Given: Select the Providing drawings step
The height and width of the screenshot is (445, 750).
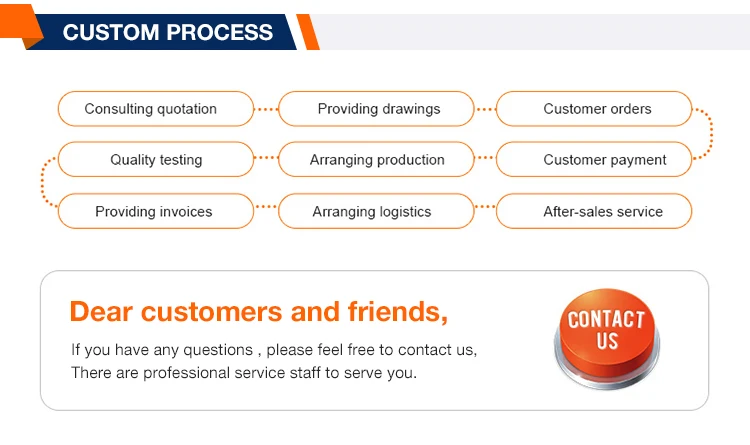Looking at the screenshot, I should click(x=376, y=109).
